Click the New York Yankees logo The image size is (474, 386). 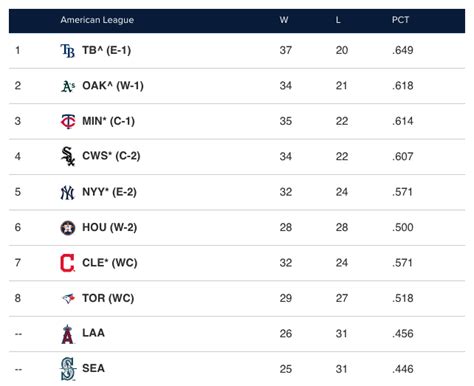67,192
